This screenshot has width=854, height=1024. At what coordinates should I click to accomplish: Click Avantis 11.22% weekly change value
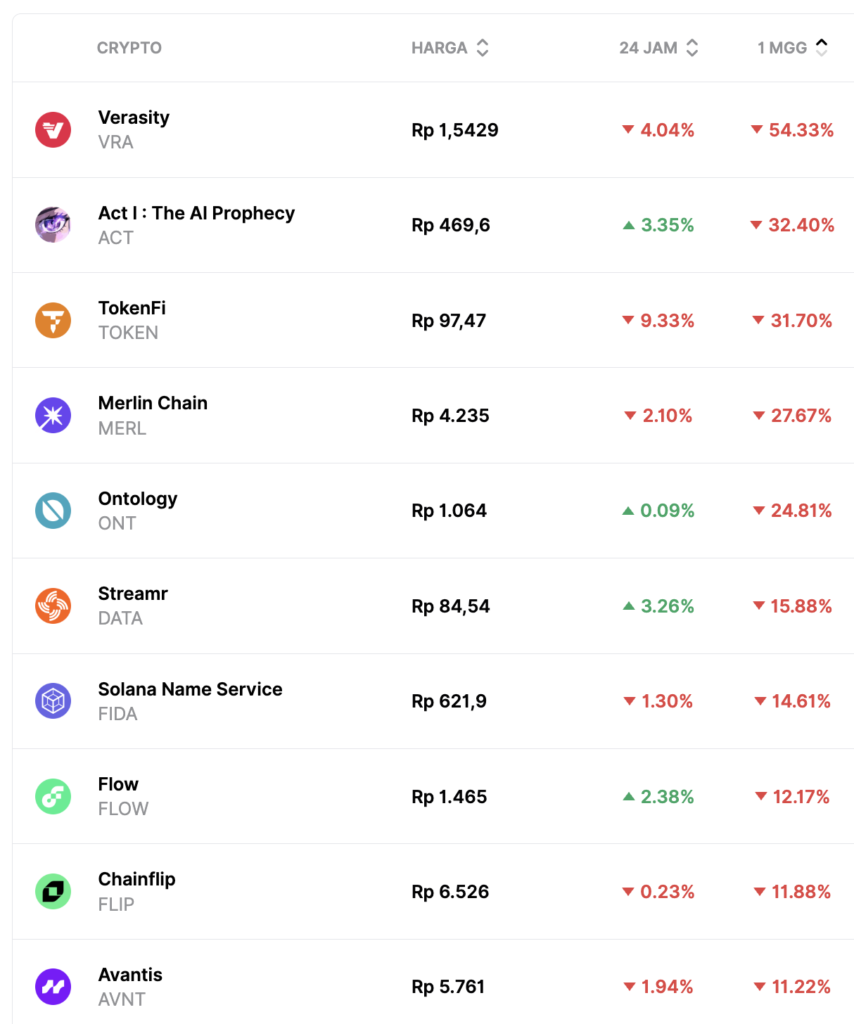[791, 987]
